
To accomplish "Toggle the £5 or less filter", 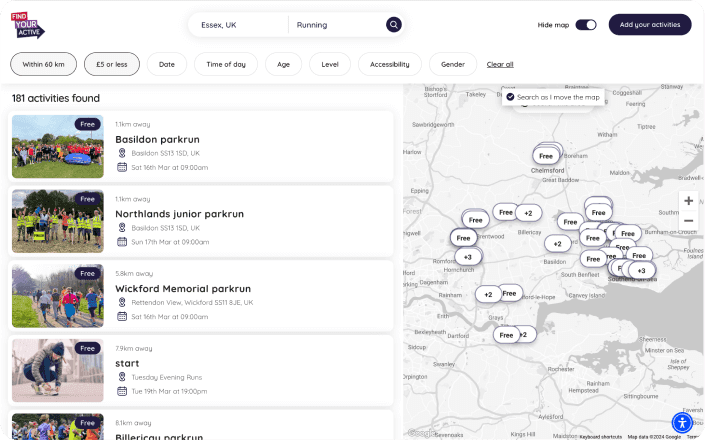I will (x=111, y=64).
